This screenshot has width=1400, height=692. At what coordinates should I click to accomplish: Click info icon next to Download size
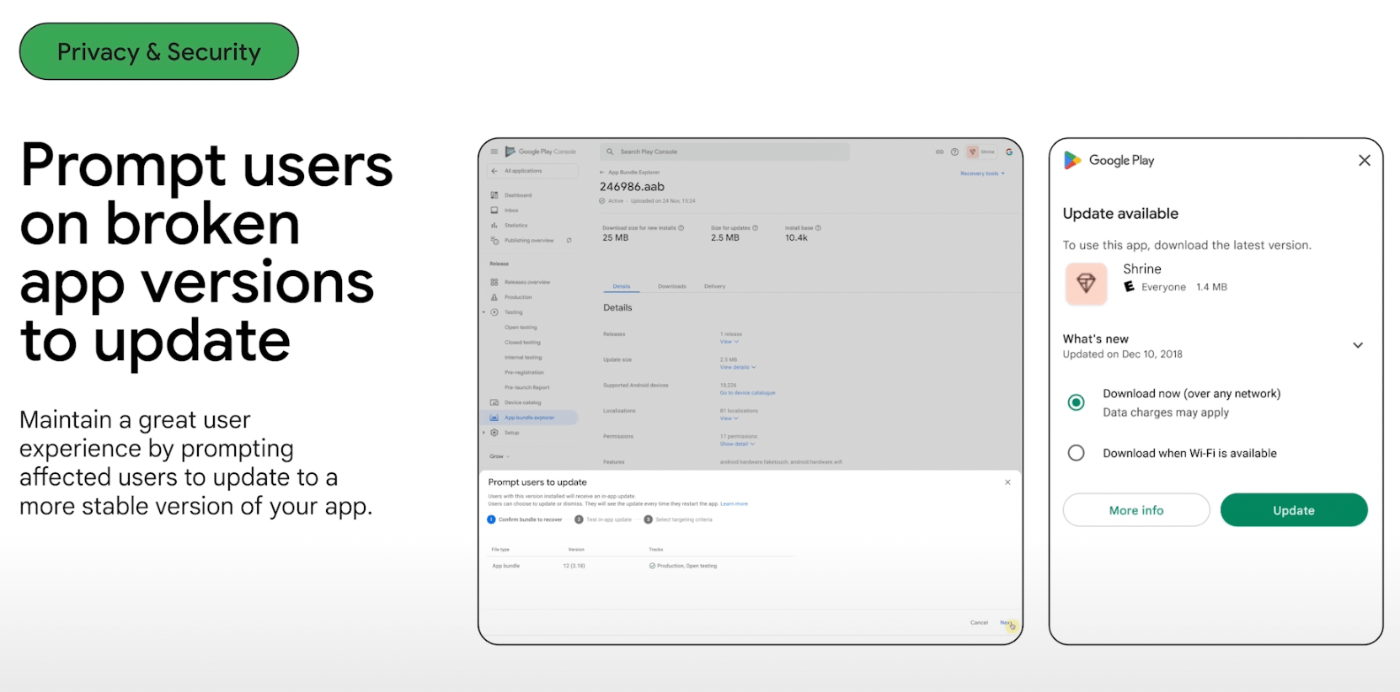coord(681,228)
